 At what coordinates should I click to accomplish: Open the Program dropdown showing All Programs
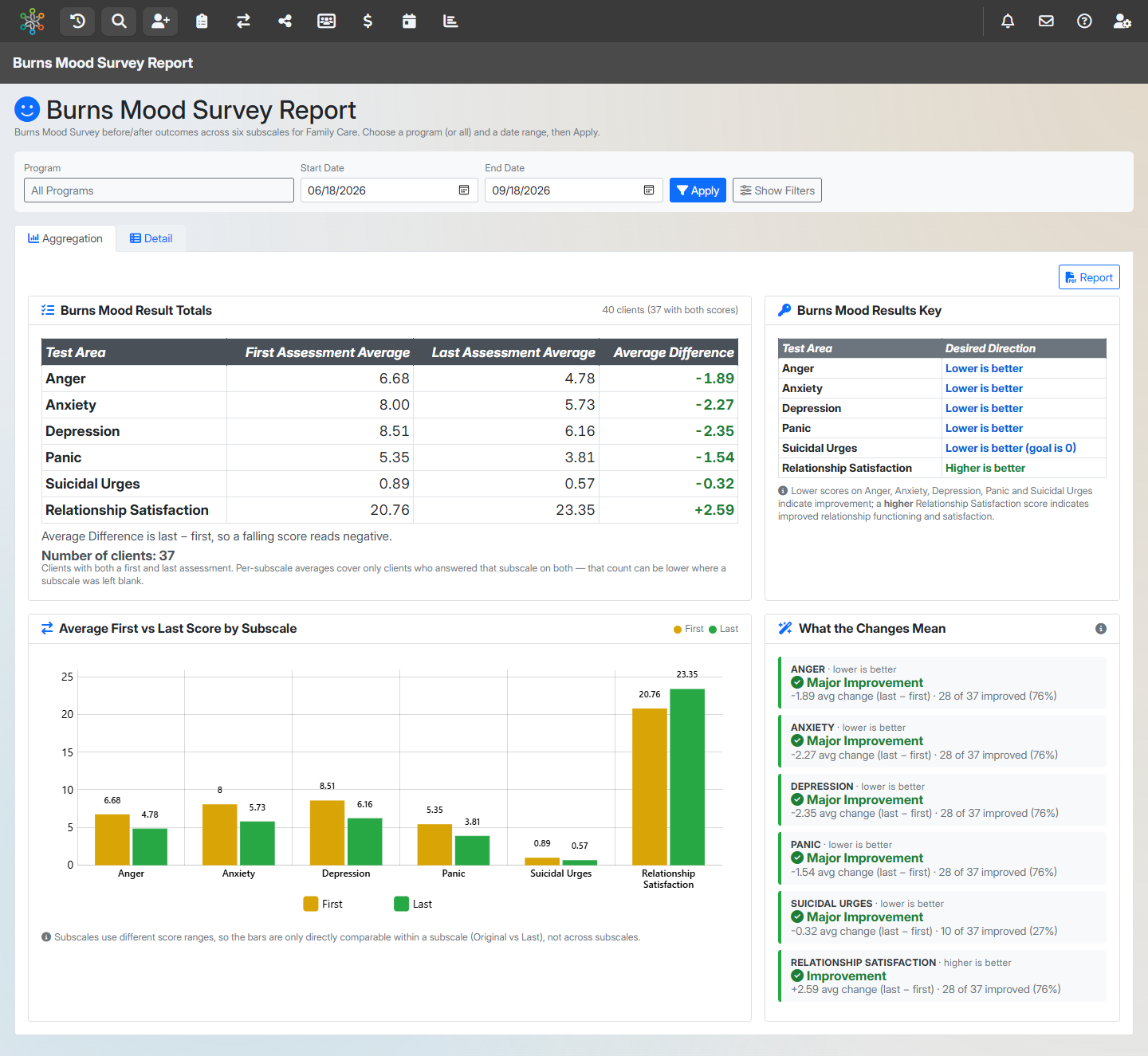click(159, 190)
